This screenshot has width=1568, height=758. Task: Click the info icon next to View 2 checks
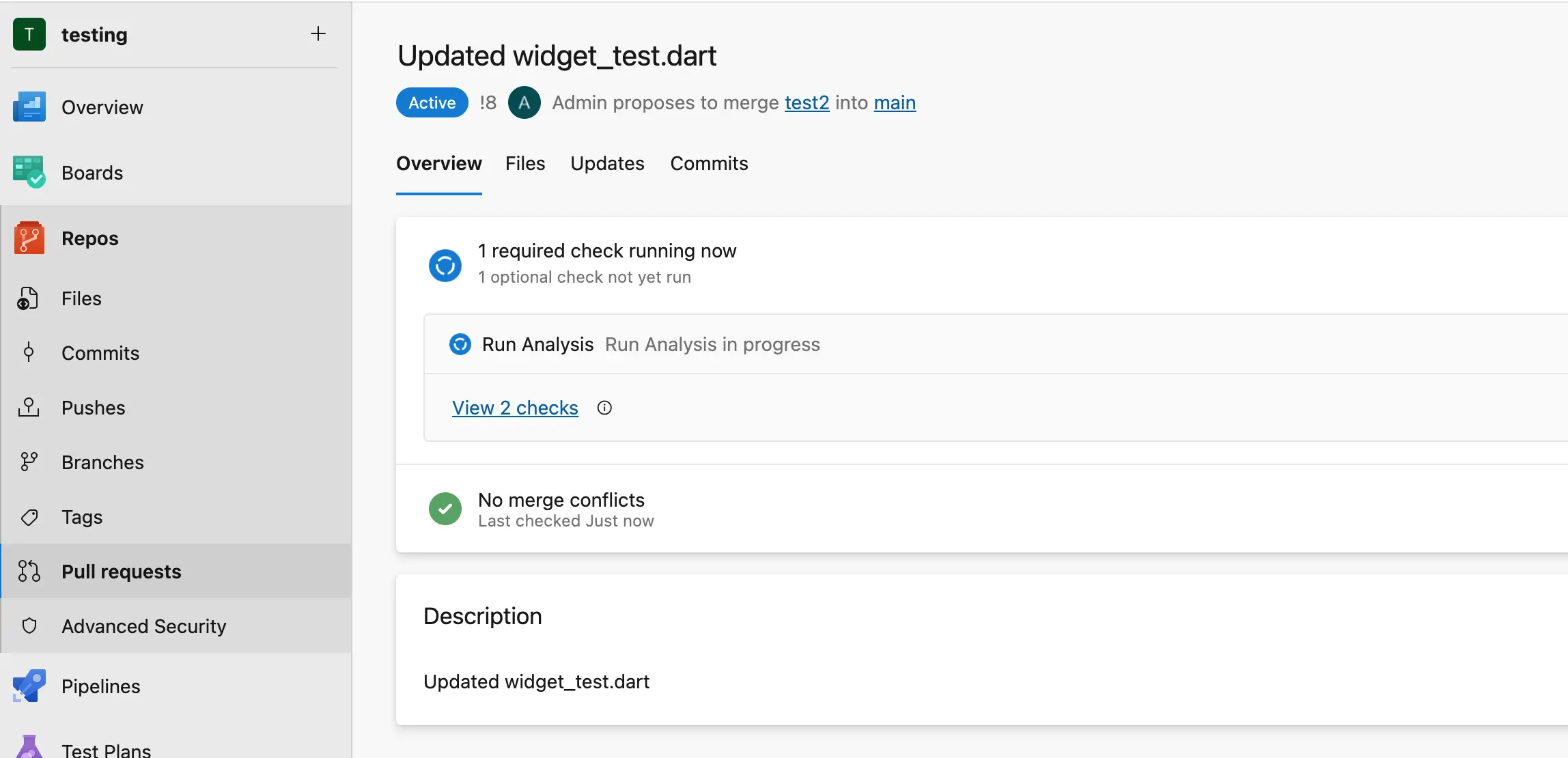point(606,408)
